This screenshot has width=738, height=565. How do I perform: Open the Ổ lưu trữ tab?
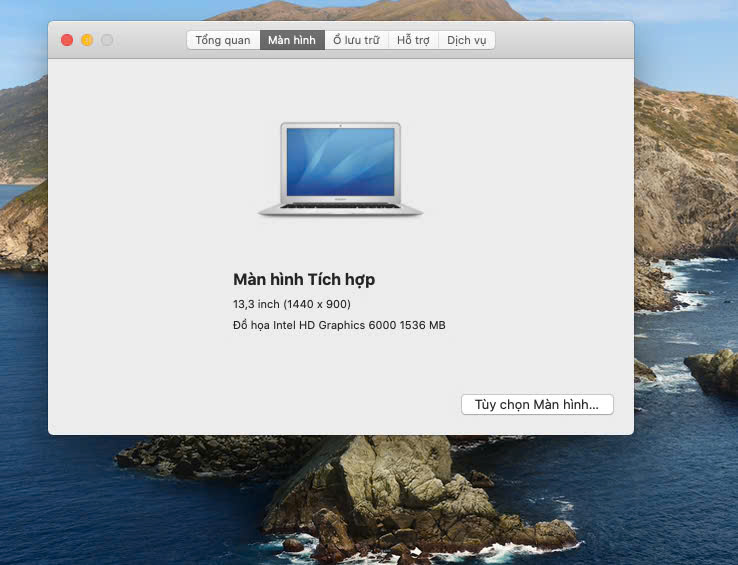(x=356, y=40)
